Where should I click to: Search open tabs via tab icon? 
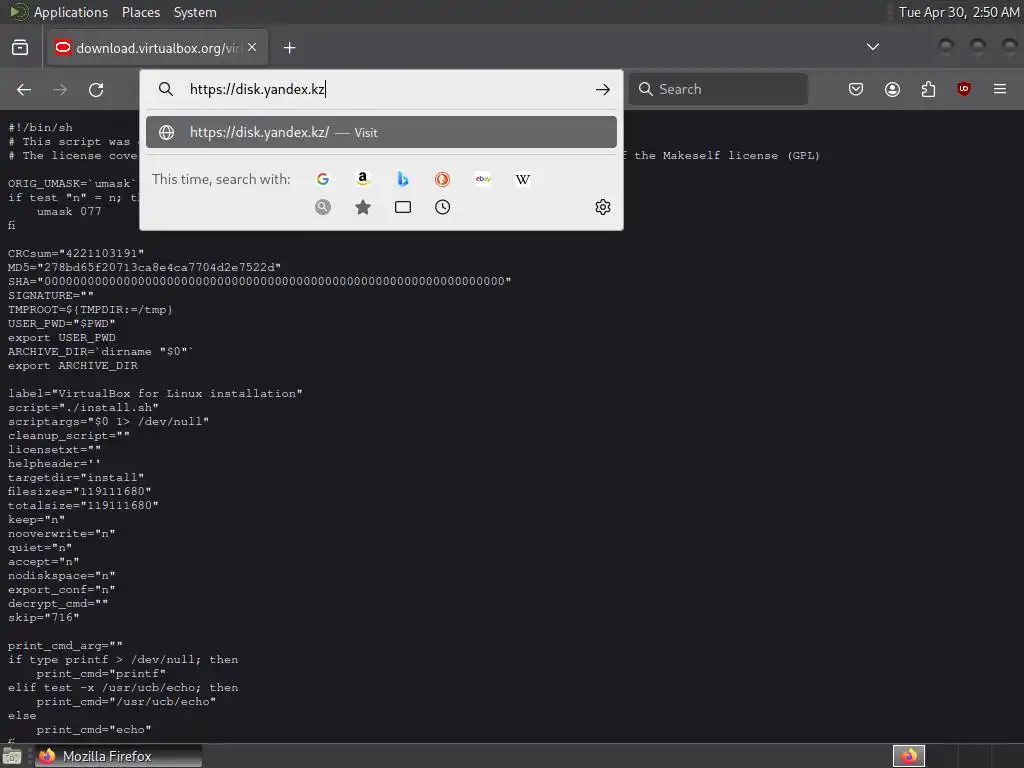pos(403,207)
